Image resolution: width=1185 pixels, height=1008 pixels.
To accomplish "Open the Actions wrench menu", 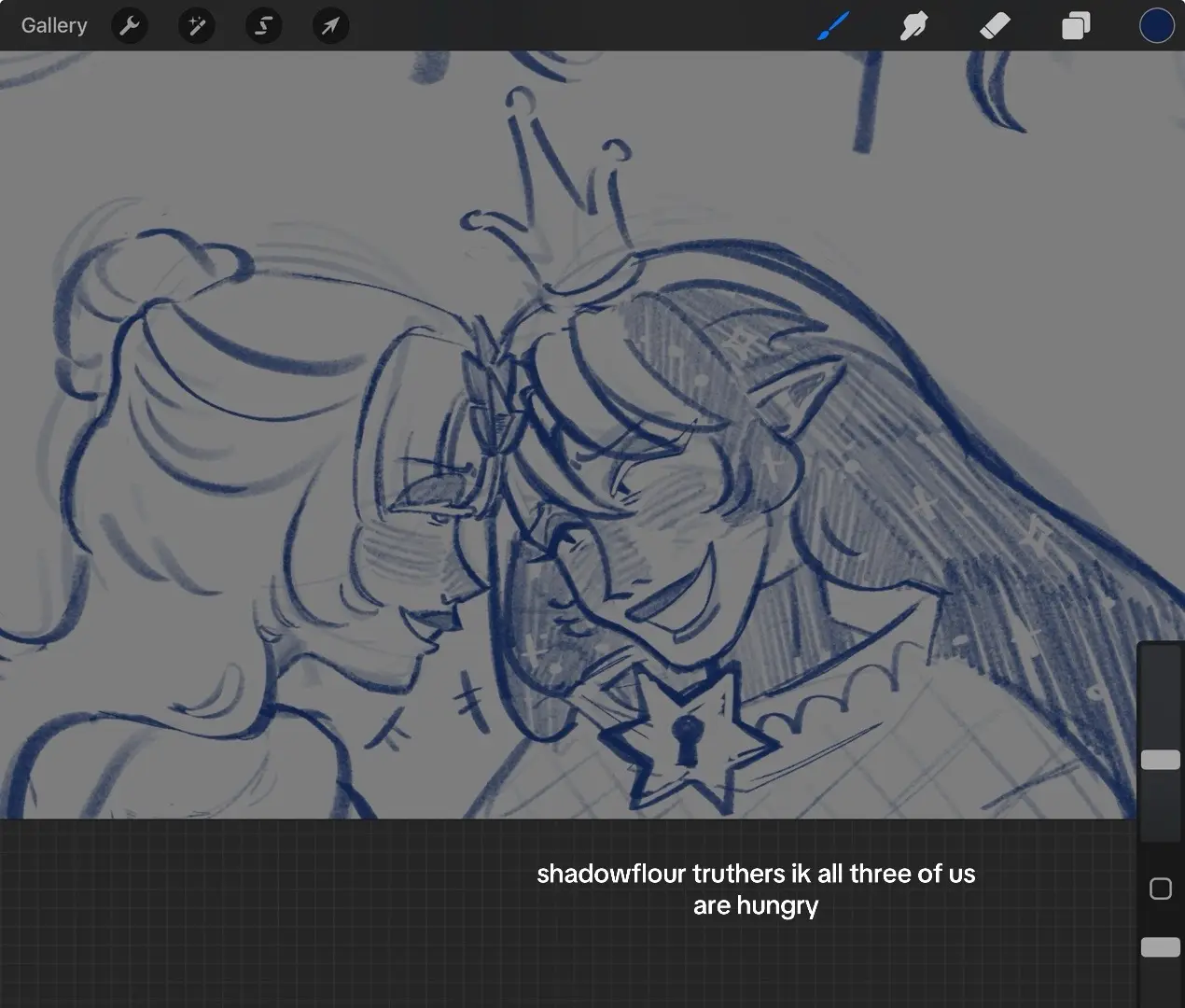I will pos(130,25).
